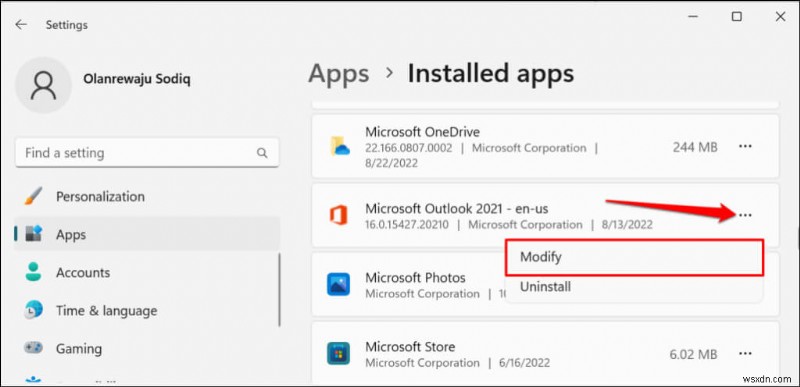
Task: Click the 6/16/2022 install date
Action: (523, 363)
